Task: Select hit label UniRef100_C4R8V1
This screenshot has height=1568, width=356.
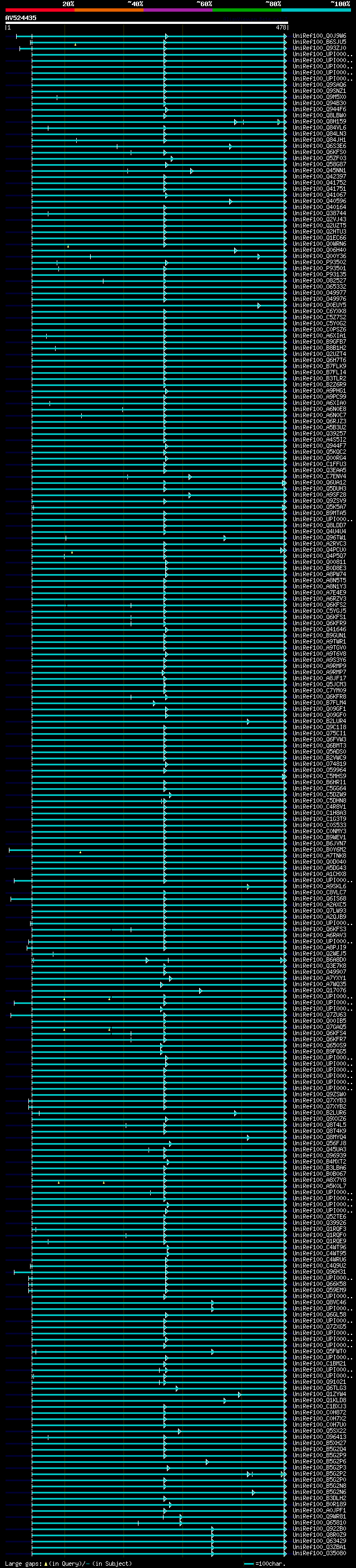Action: click(x=319, y=807)
